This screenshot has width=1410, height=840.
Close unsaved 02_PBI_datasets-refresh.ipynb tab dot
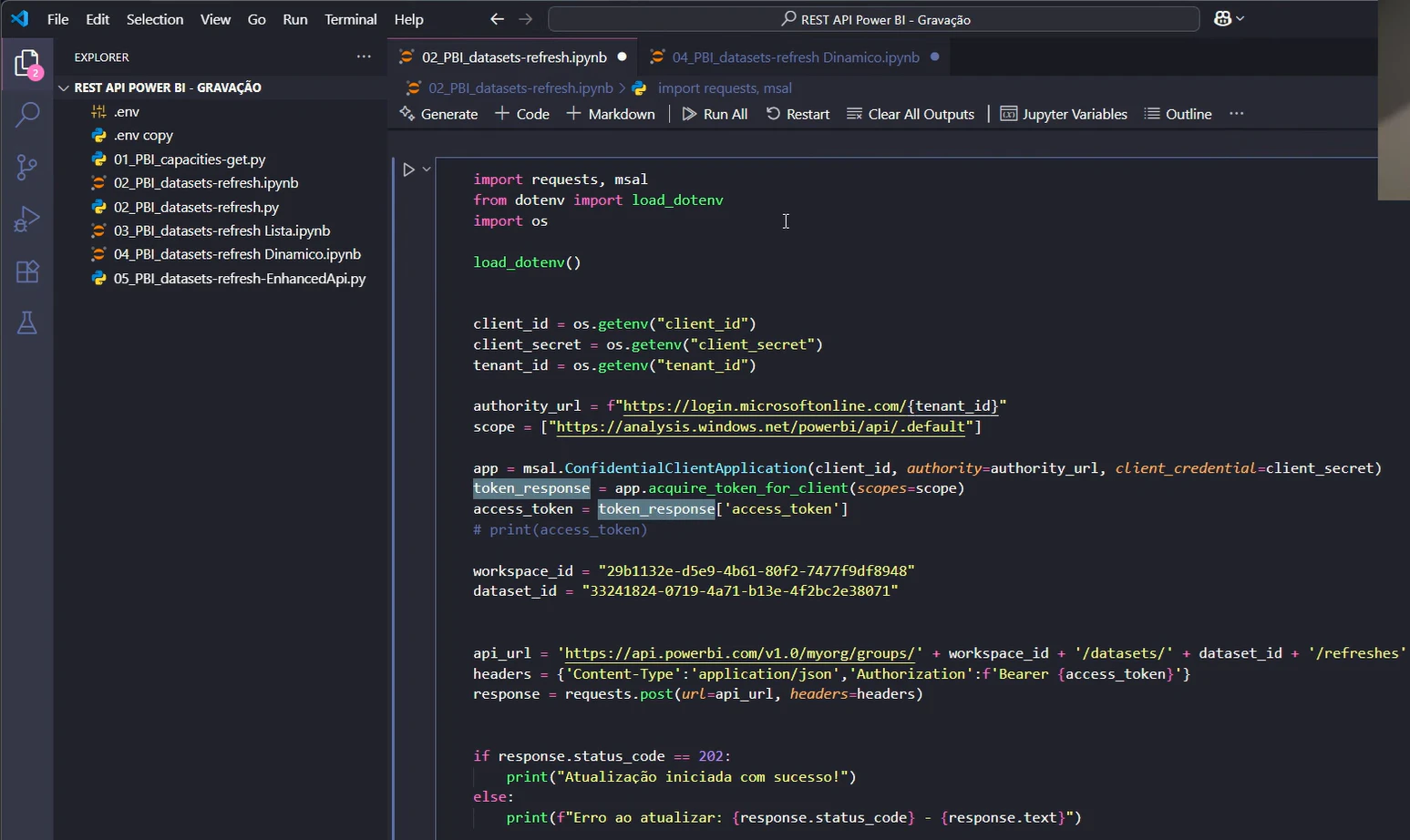click(622, 56)
